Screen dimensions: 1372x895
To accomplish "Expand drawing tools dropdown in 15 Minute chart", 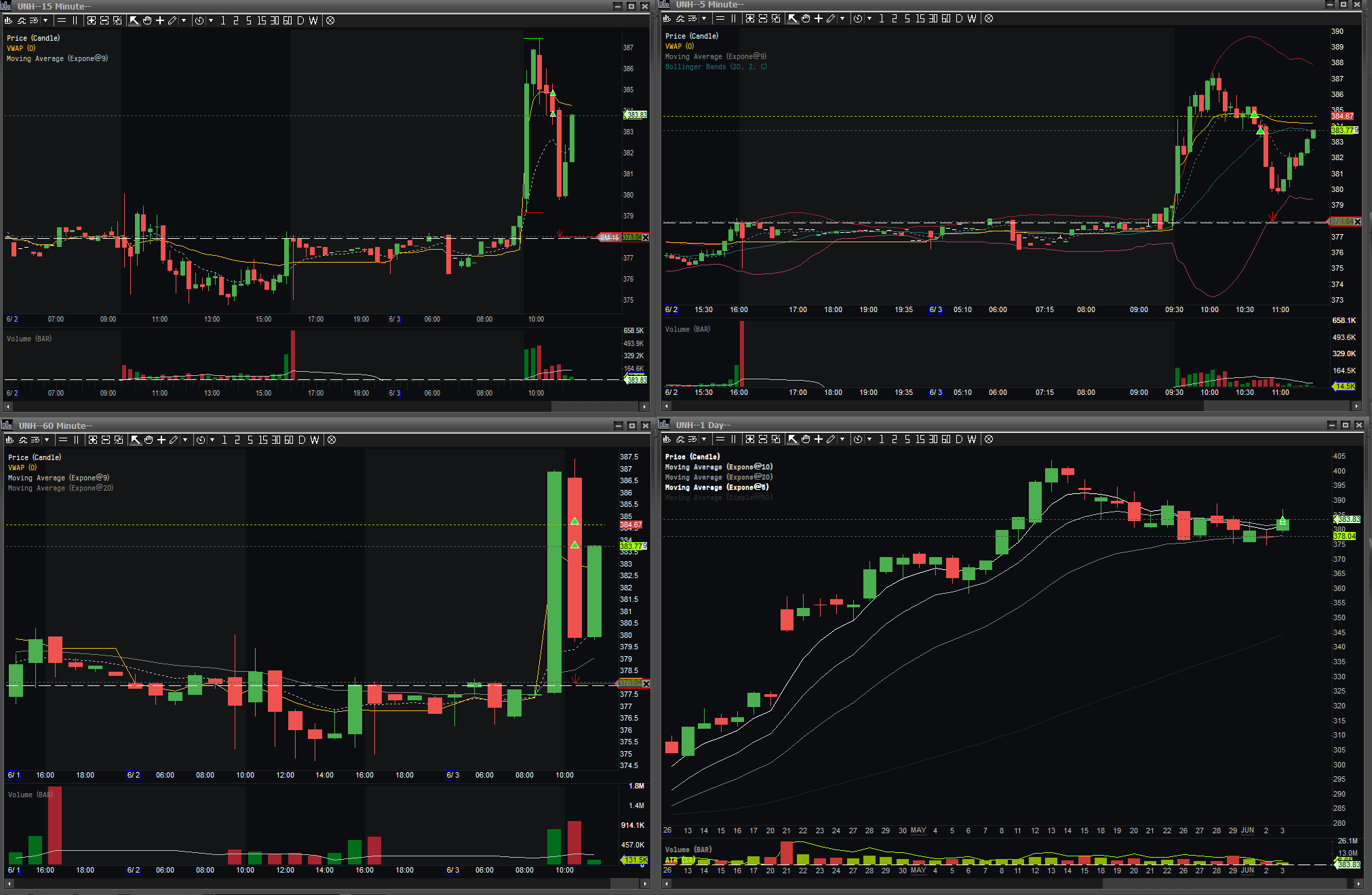I will [x=184, y=20].
